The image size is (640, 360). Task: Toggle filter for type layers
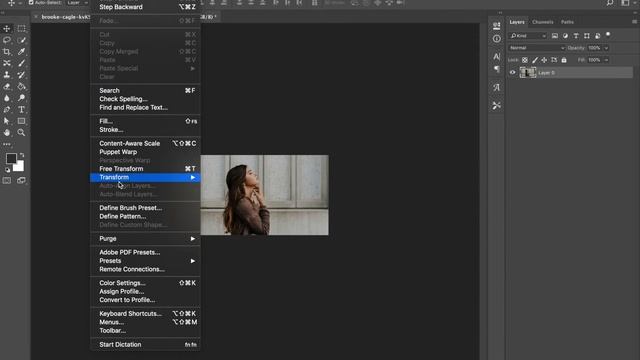(576, 36)
